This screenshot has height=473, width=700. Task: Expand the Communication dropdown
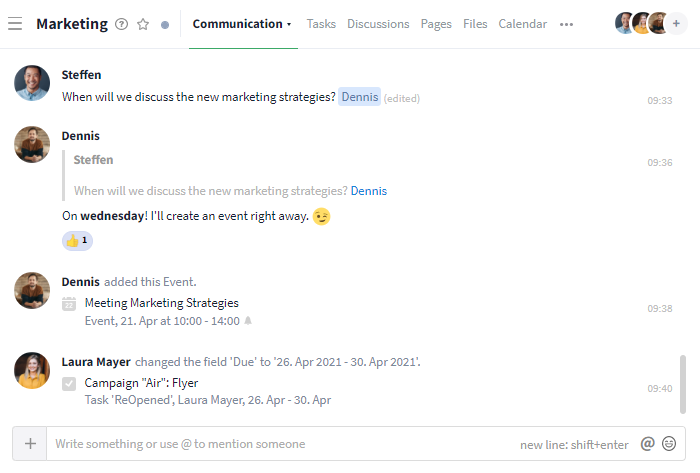point(242,24)
